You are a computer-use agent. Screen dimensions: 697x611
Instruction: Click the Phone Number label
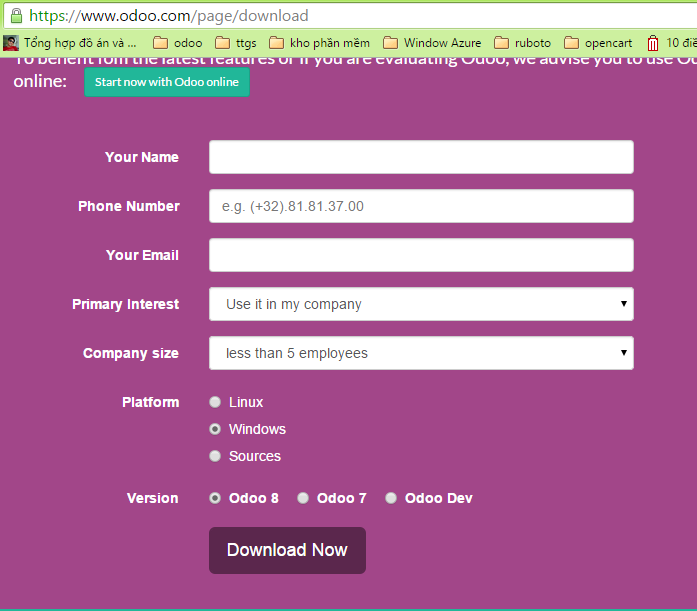(129, 206)
